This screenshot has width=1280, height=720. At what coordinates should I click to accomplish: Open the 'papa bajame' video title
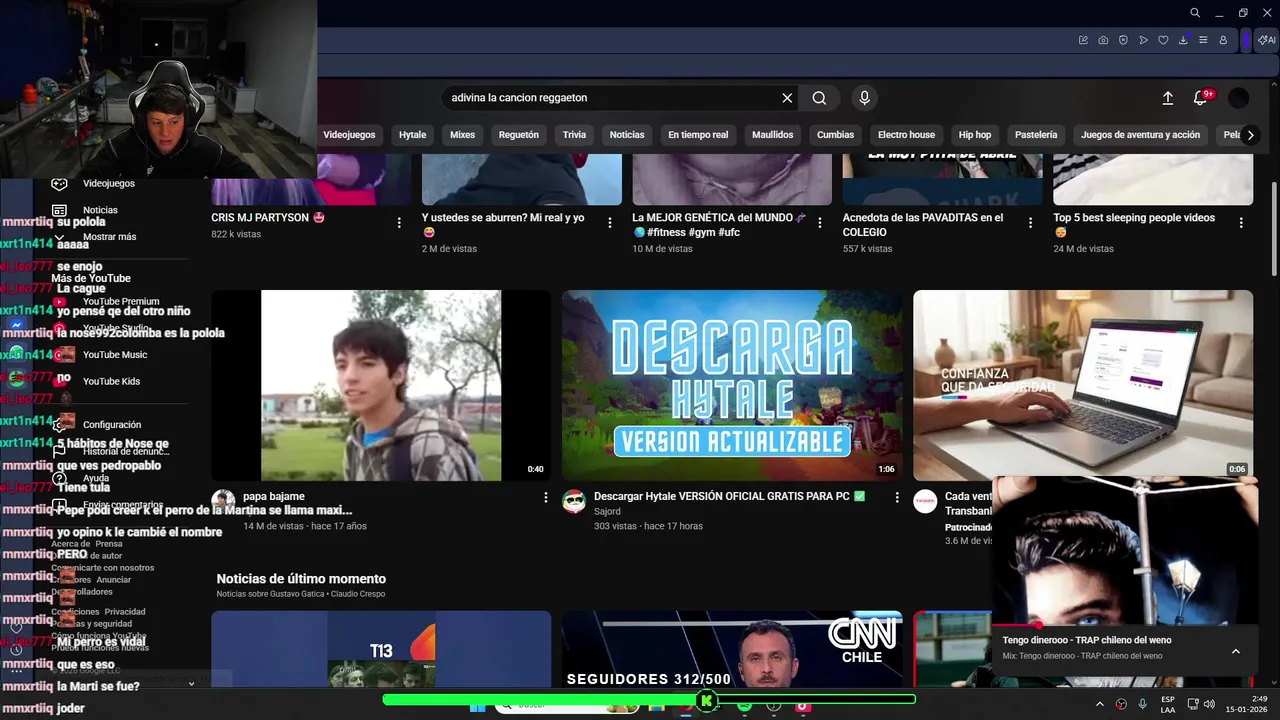pos(273,497)
